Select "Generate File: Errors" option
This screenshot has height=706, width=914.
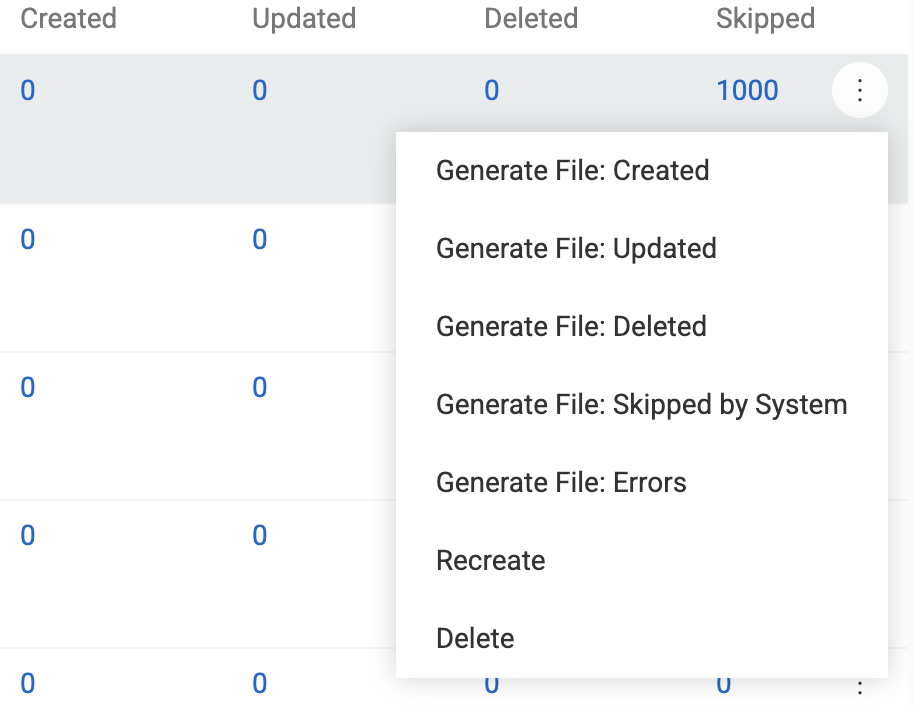click(561, 482)
